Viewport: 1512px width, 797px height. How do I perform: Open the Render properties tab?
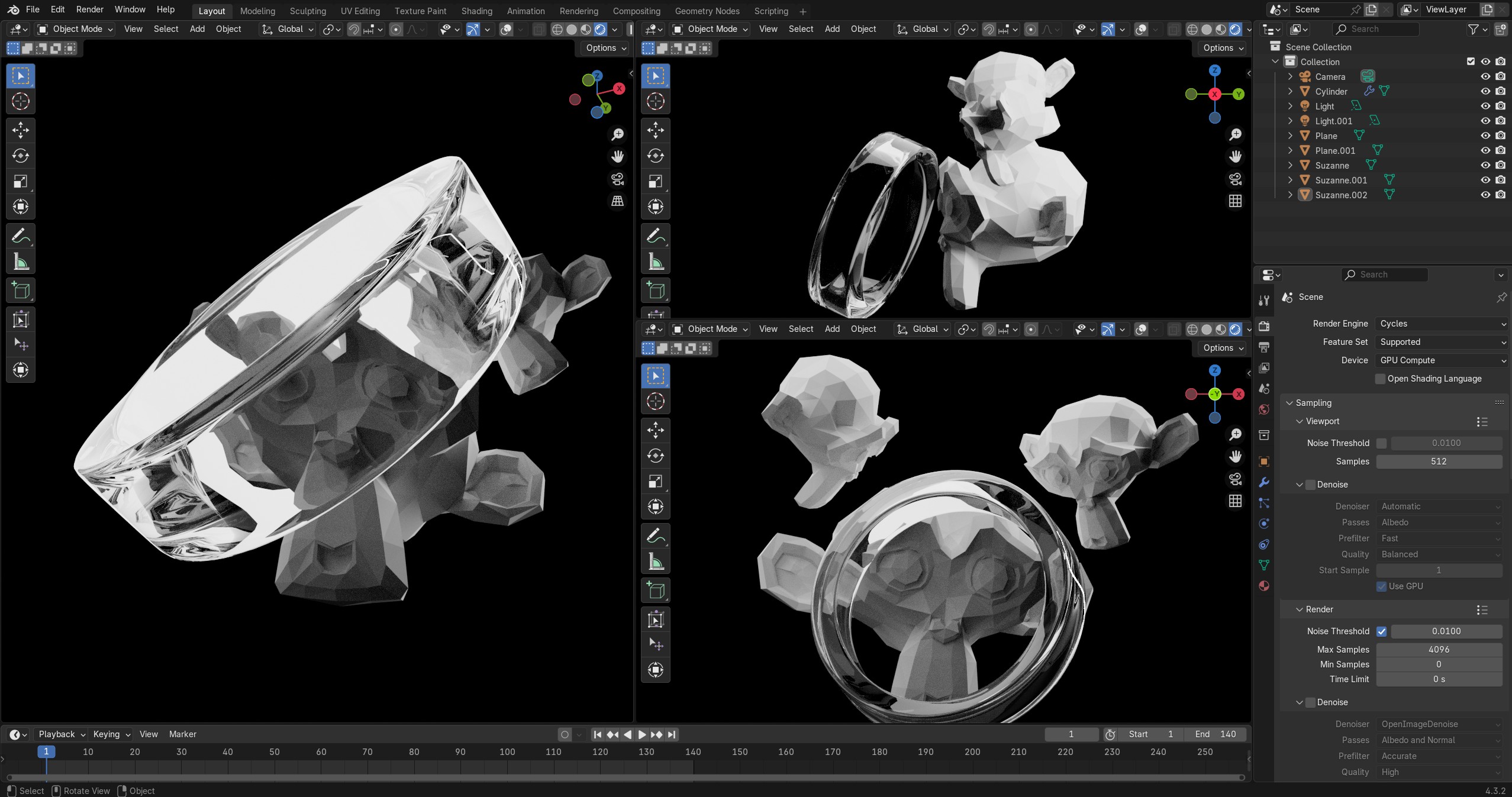[x=1264, y=326]
